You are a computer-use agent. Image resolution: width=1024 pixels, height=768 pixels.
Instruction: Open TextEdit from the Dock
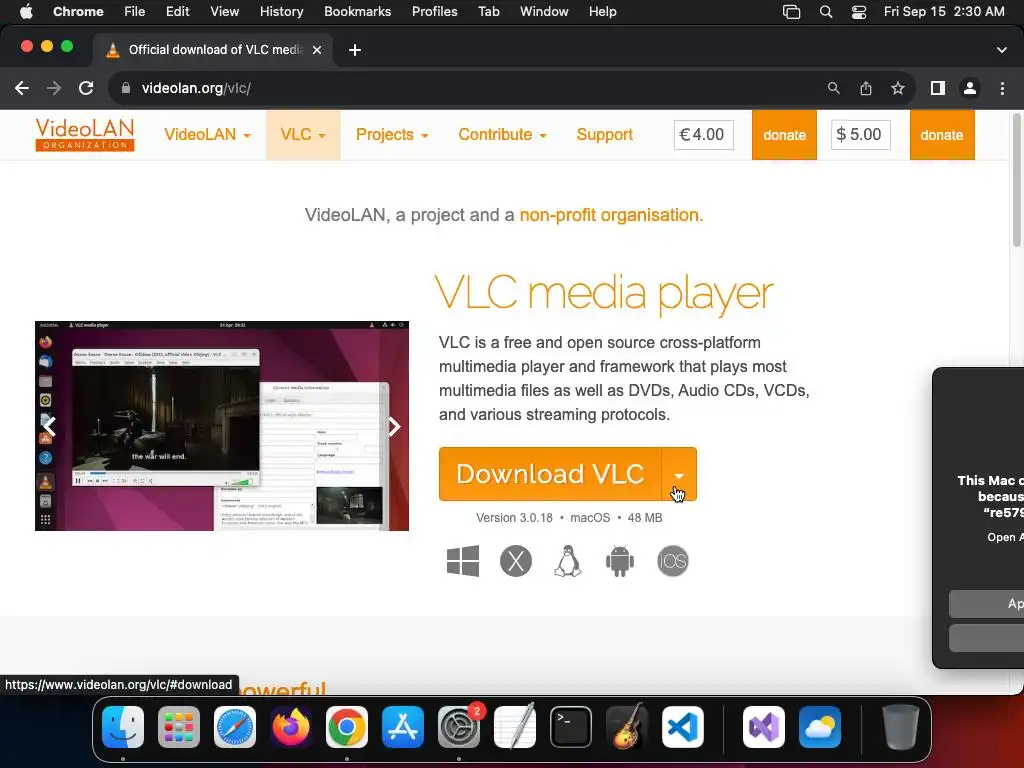(x=515, y=727)
